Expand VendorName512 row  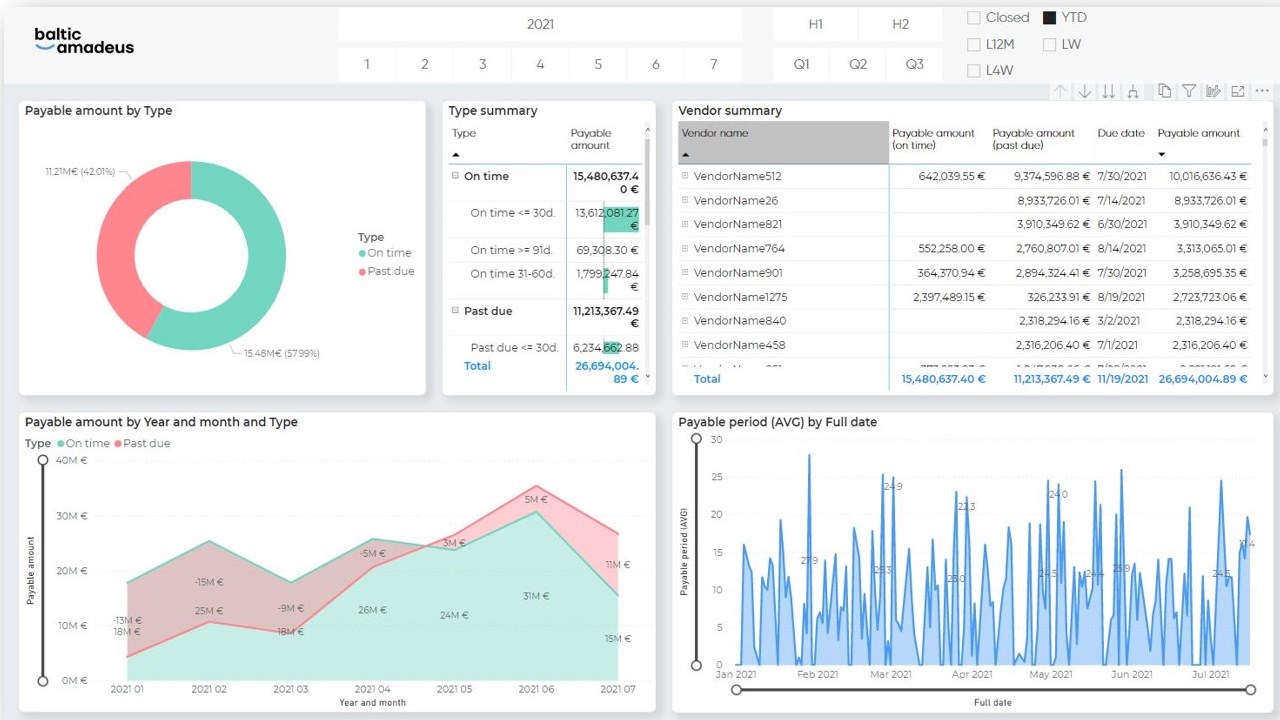point(685,176)
